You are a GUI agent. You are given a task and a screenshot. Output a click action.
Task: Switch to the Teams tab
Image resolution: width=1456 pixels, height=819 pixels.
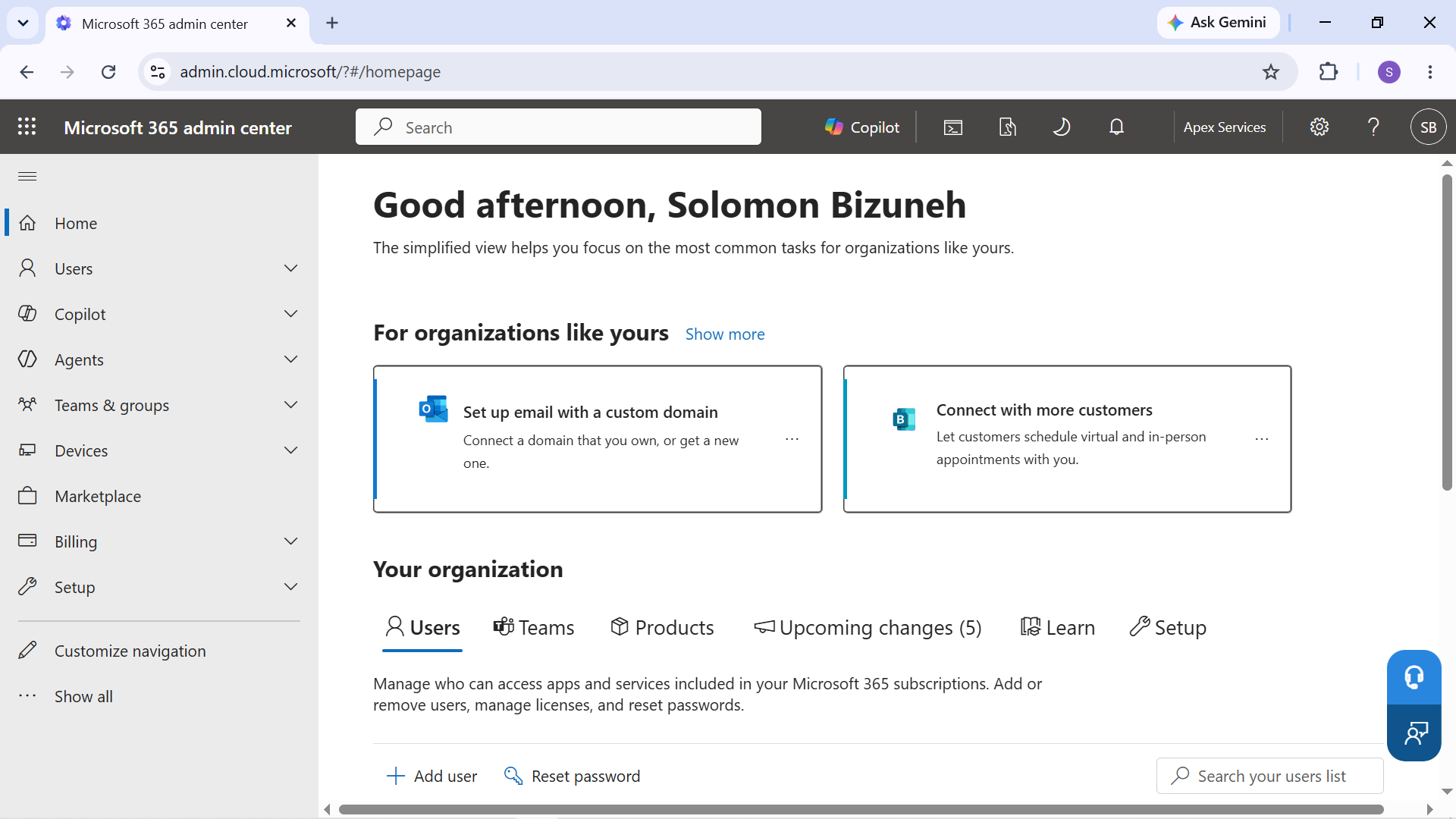[534, 628]
